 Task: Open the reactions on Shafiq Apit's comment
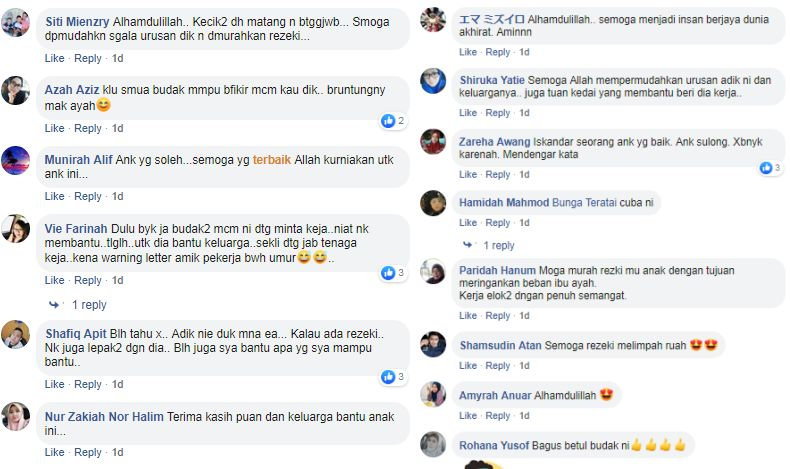point(393,376)
